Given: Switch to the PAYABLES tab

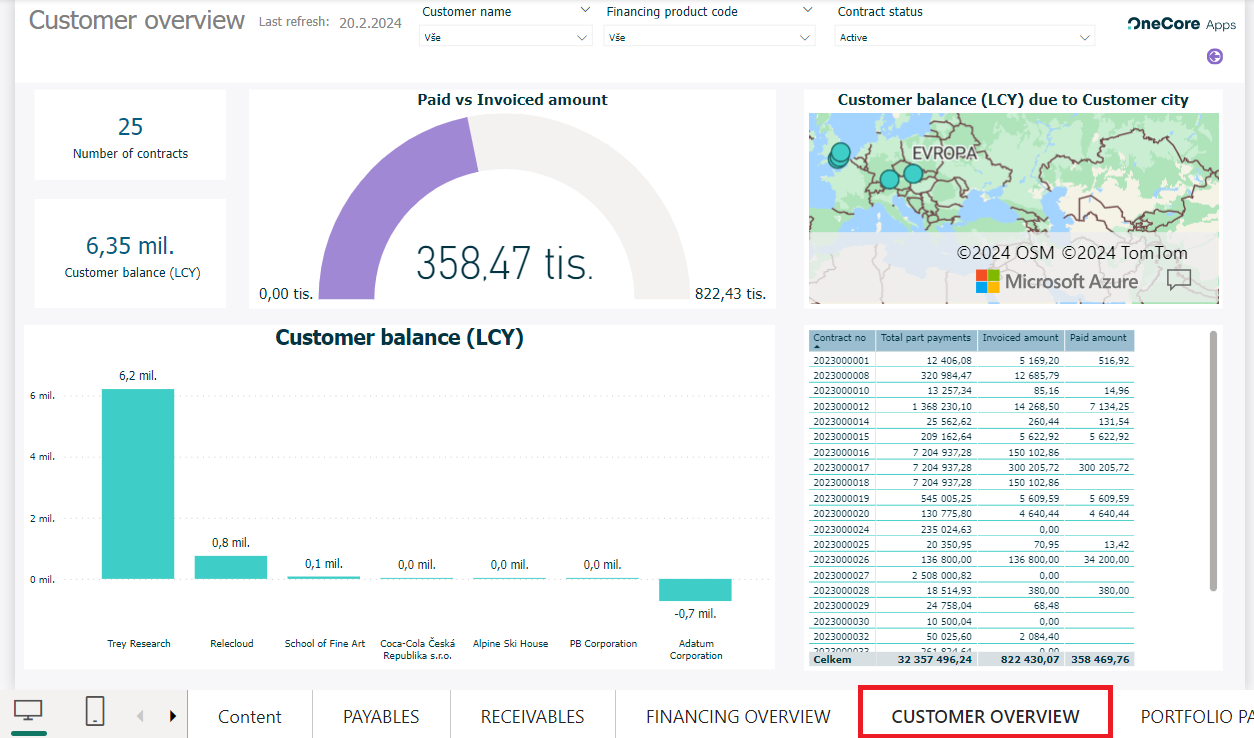Looking at the screenshot, I should (x=380, y=716).
